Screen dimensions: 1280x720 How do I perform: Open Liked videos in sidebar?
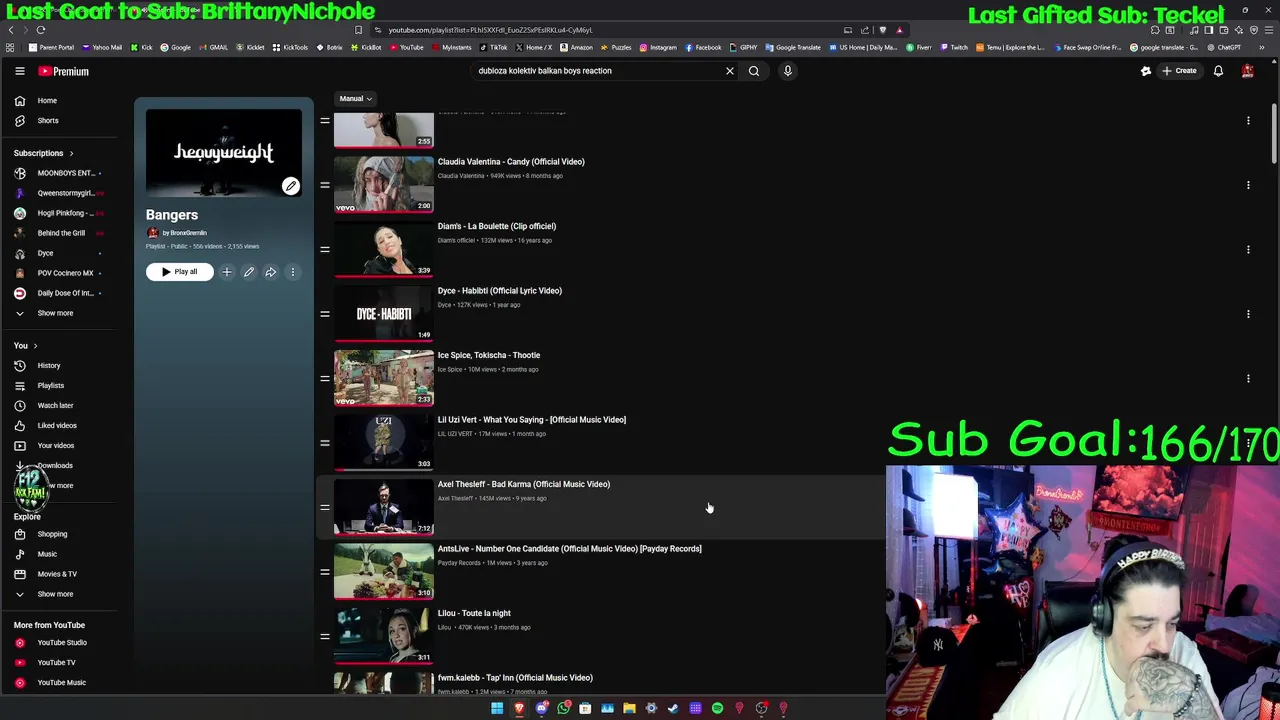[x=56, y=426]
